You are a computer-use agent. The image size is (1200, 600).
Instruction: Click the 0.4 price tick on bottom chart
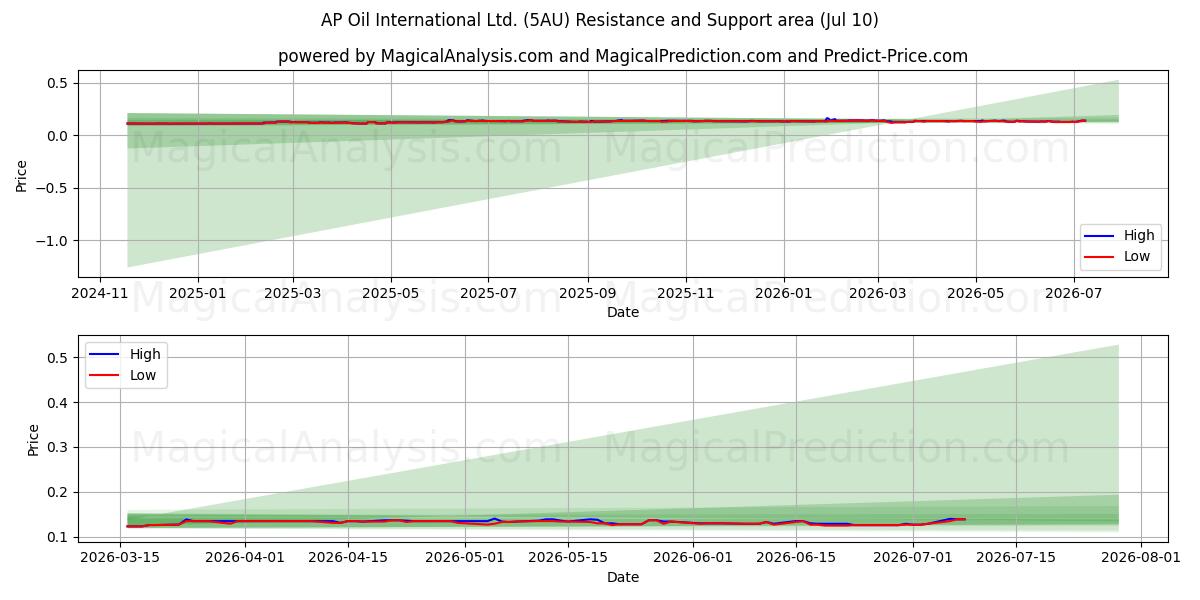60,402
